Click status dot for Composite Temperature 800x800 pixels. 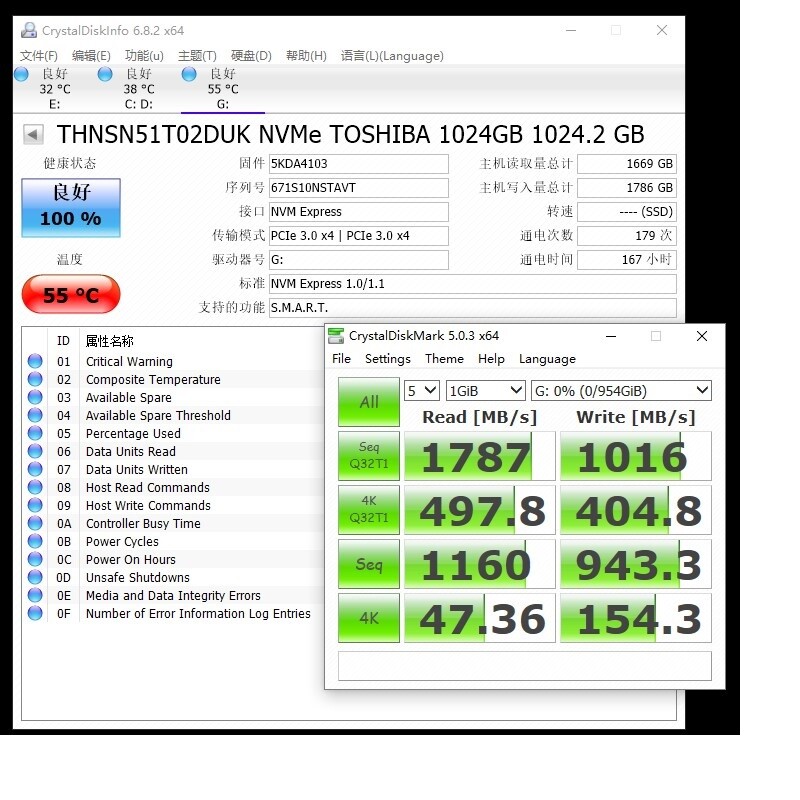[35, 379]
